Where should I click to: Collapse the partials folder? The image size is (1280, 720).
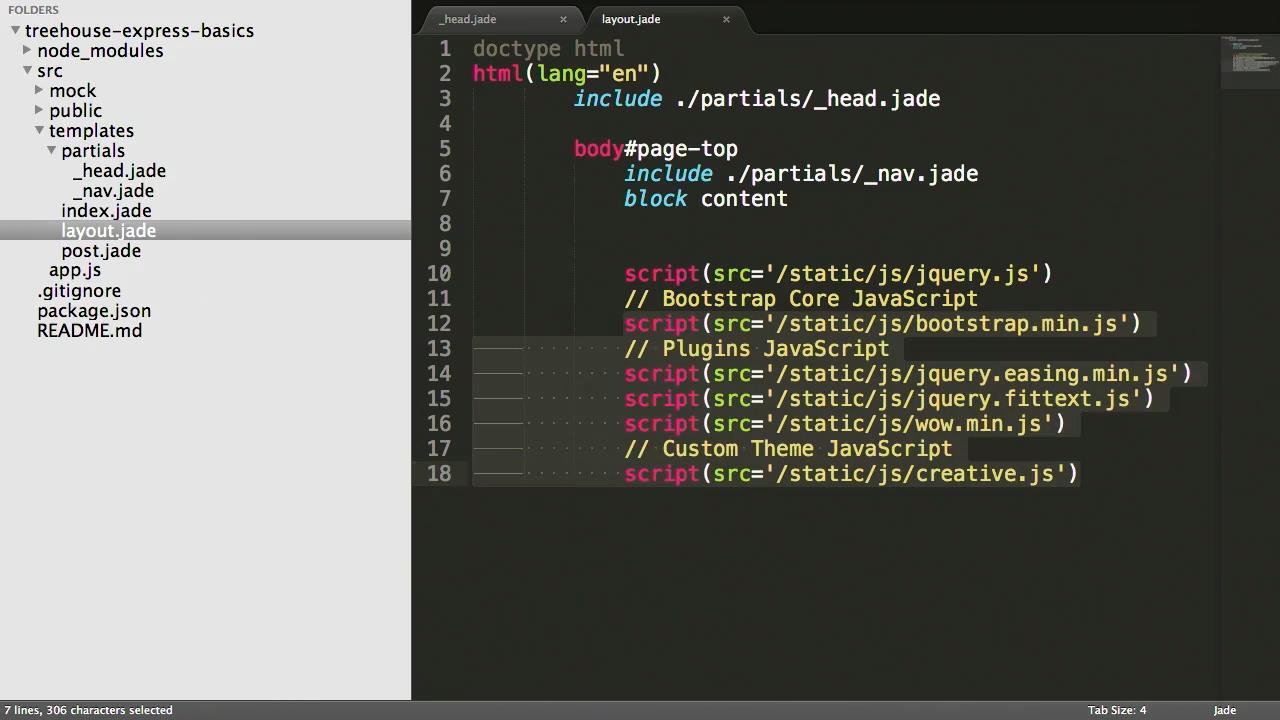click(x=51, y=150)
